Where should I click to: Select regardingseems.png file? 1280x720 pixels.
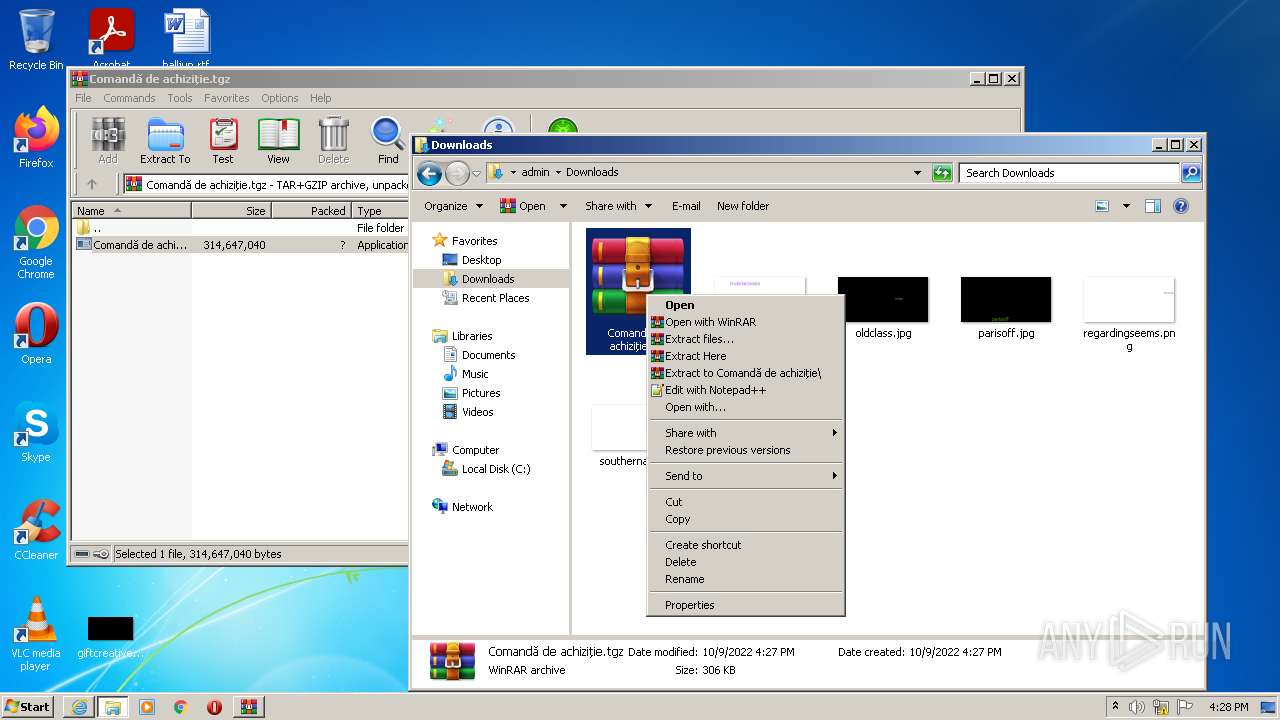pos(1129,313)
